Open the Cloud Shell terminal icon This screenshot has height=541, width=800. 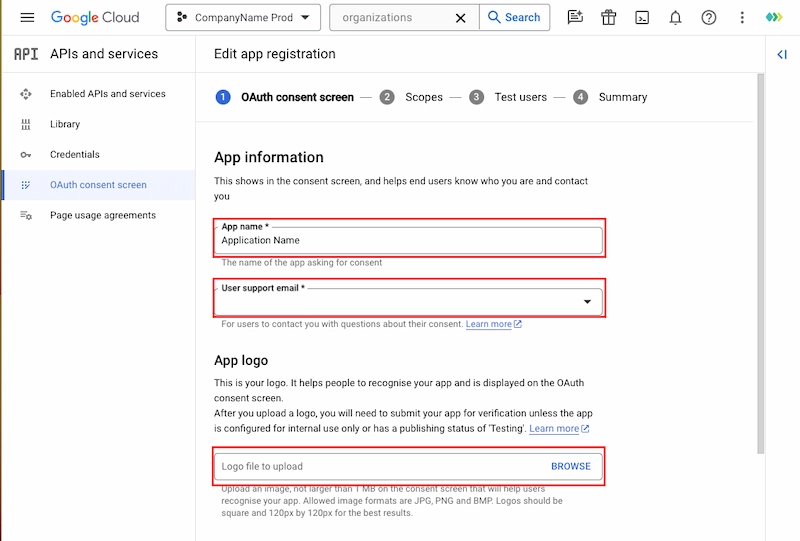pyautogui.click(x=642, y=18)
